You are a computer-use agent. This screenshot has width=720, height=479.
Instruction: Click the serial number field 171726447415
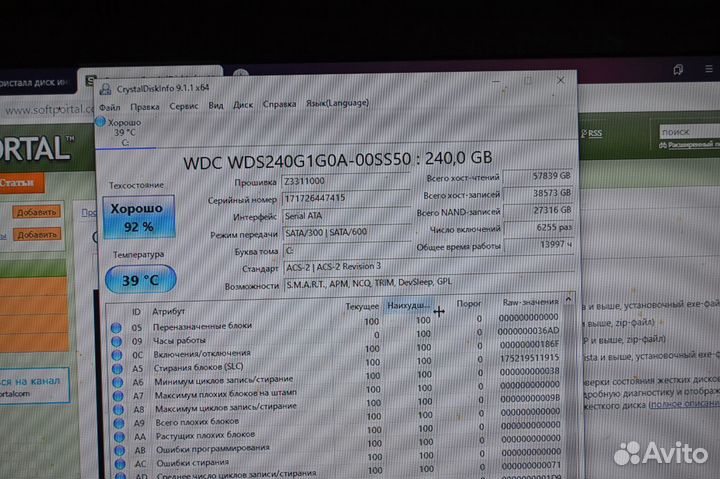[346, 198]
